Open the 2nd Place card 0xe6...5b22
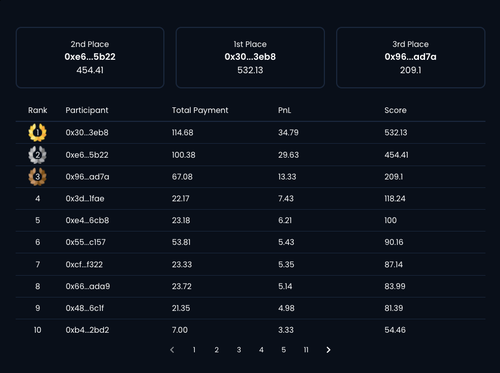 point(90,57)
